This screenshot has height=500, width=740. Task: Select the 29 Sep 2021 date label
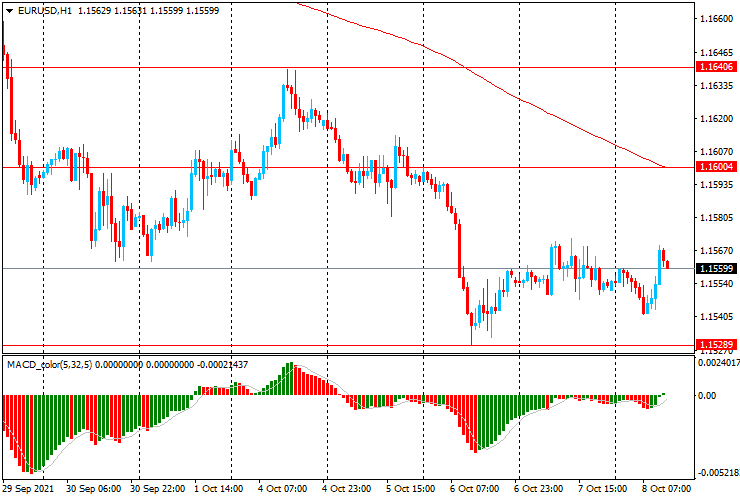(28, 488)
